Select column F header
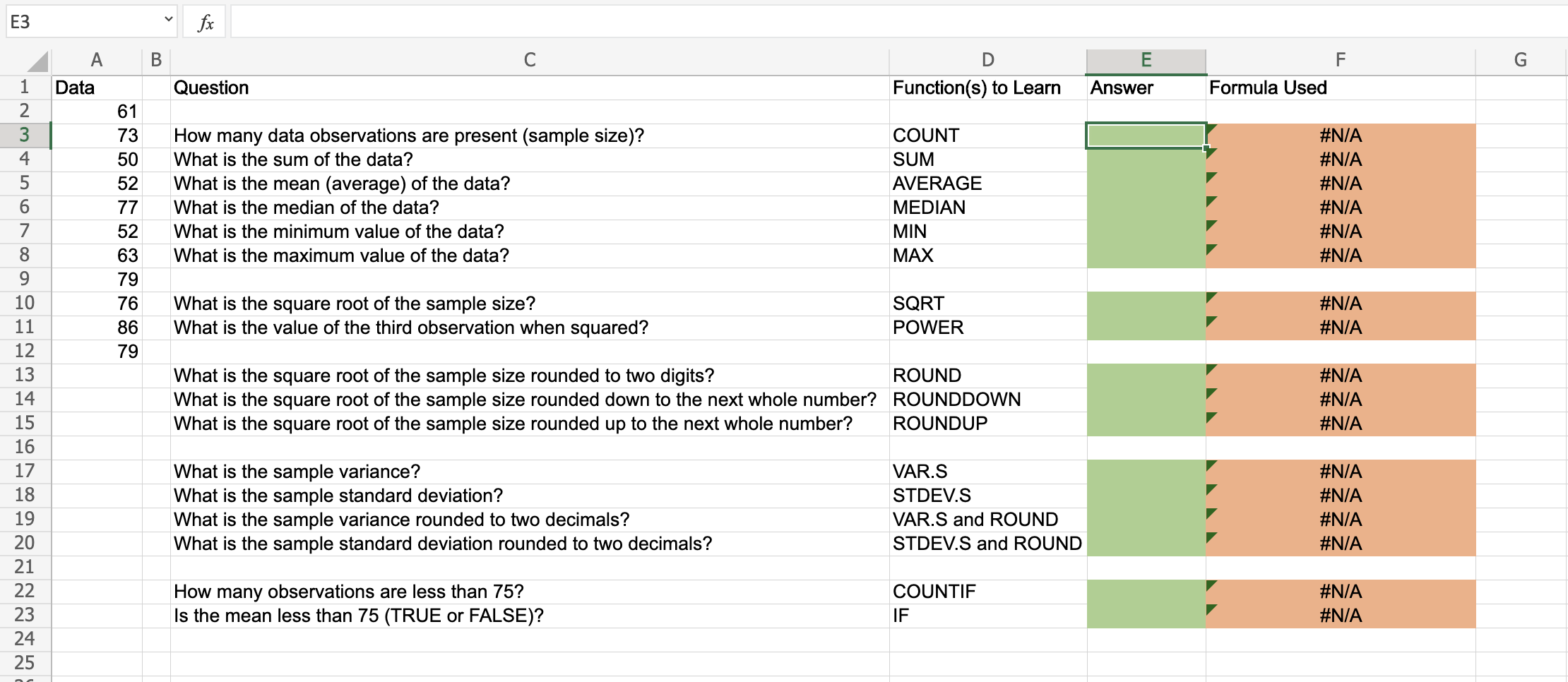The width and height of the screenshot is (1568, 682). (x=1341, y=61)
